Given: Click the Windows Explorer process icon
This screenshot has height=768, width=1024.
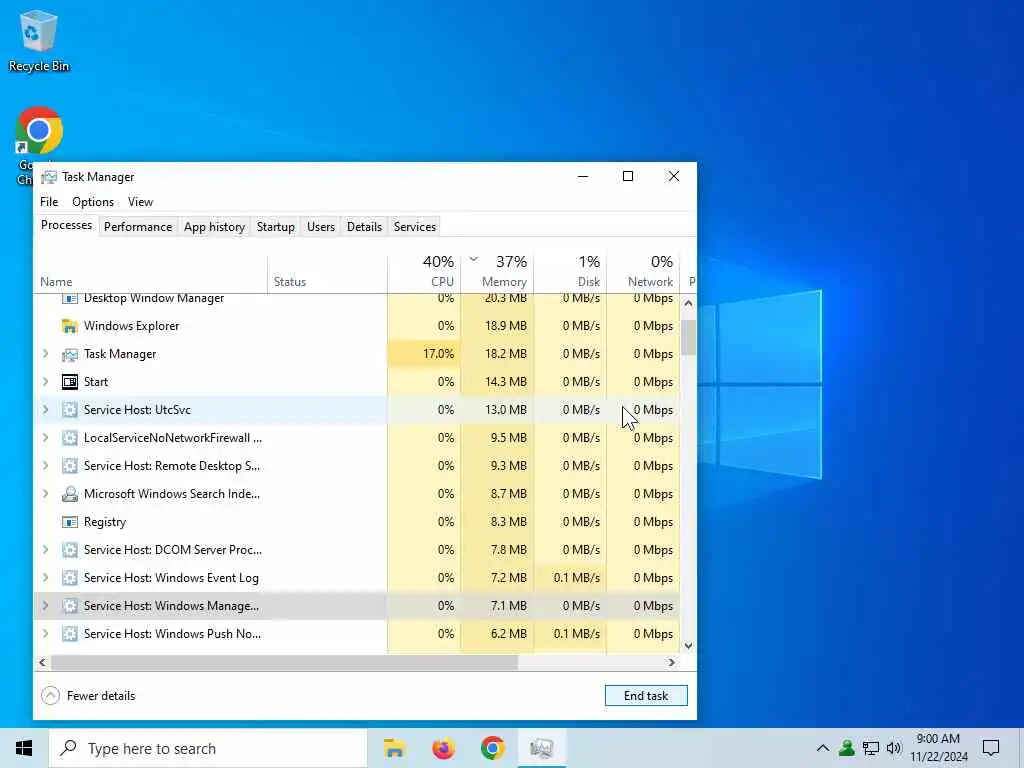Looking at the screenshot, I should click(70, 326).
